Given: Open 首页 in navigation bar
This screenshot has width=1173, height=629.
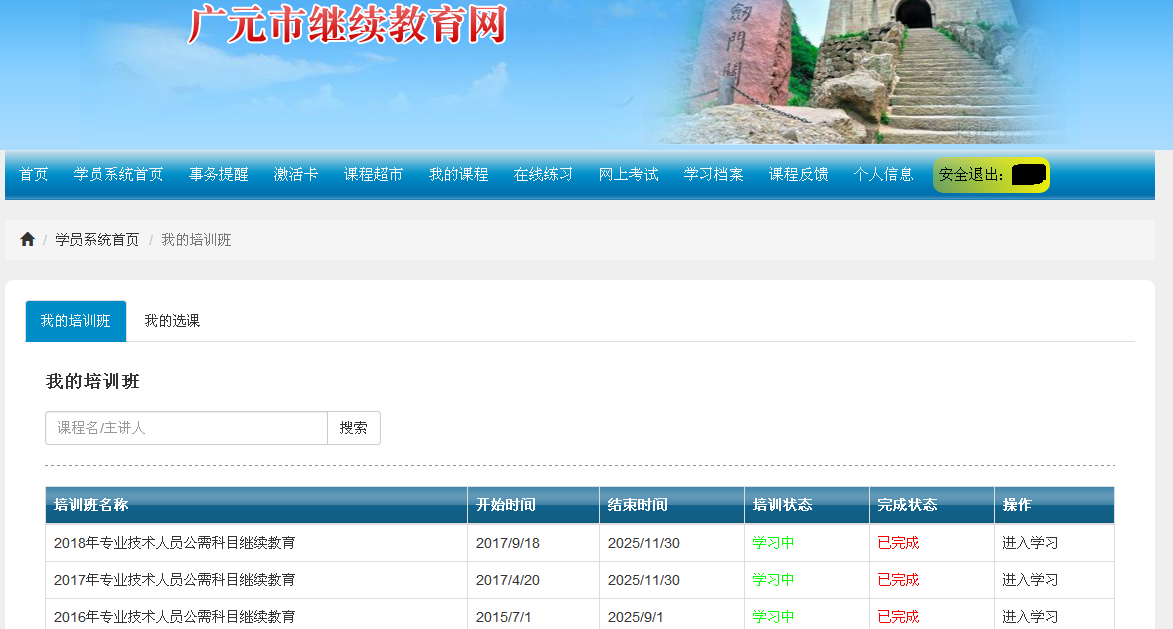Looking at the screenshot, I should 34,174.
